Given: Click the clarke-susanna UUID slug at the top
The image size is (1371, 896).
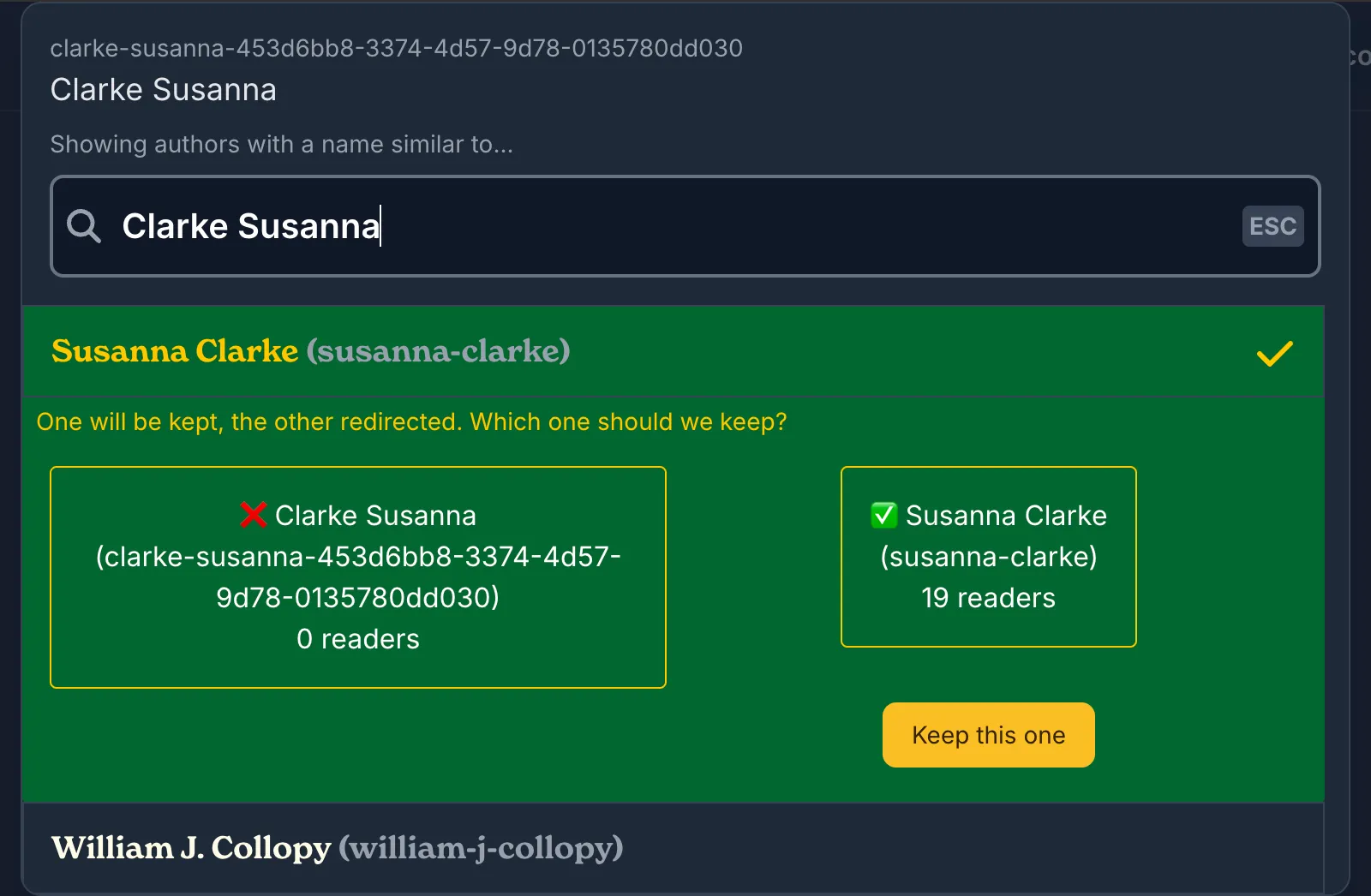Looking at the screenshot, I should click(x=396, y=48).
